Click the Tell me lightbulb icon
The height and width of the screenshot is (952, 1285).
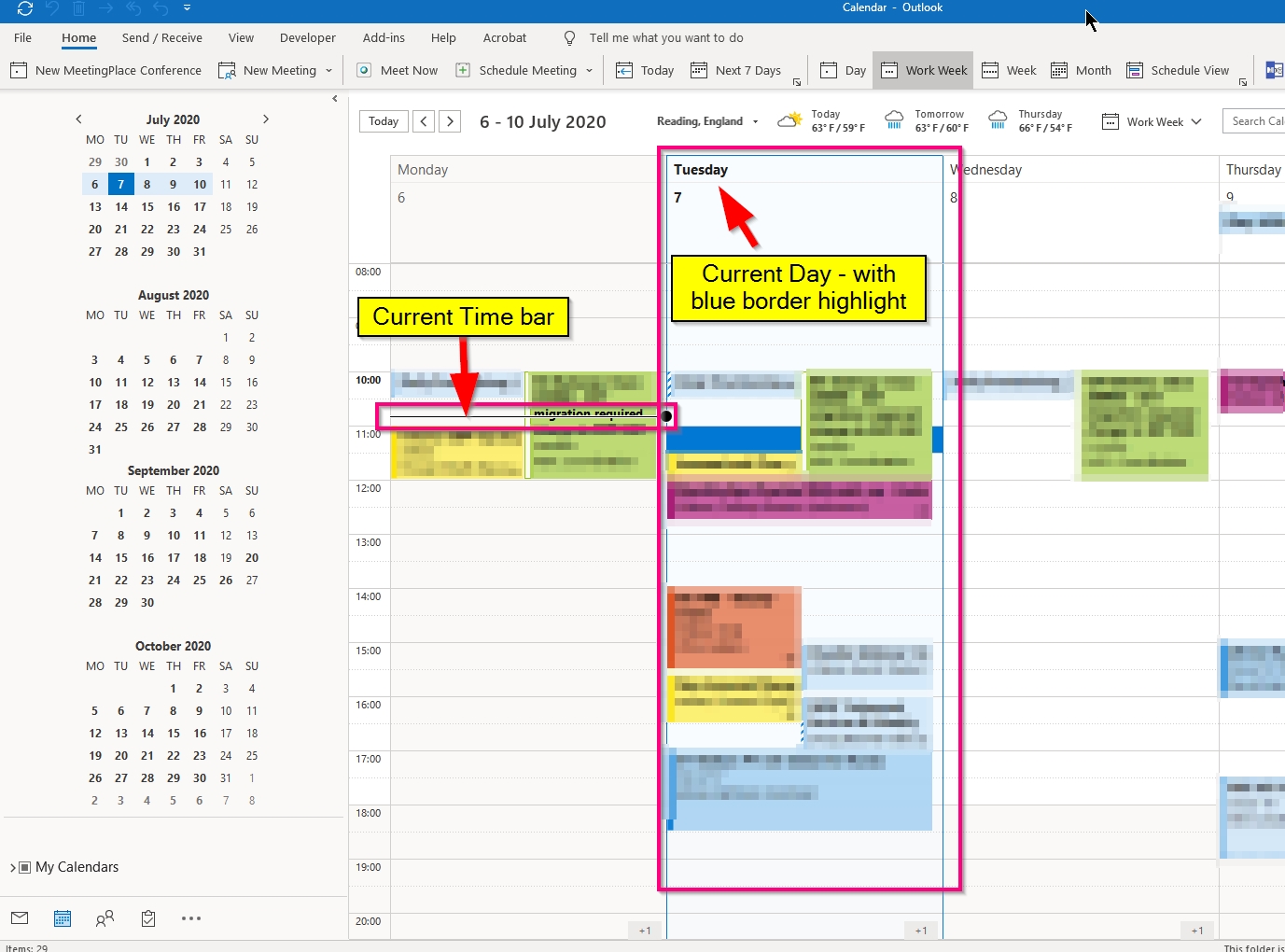[x=569, y=38]
